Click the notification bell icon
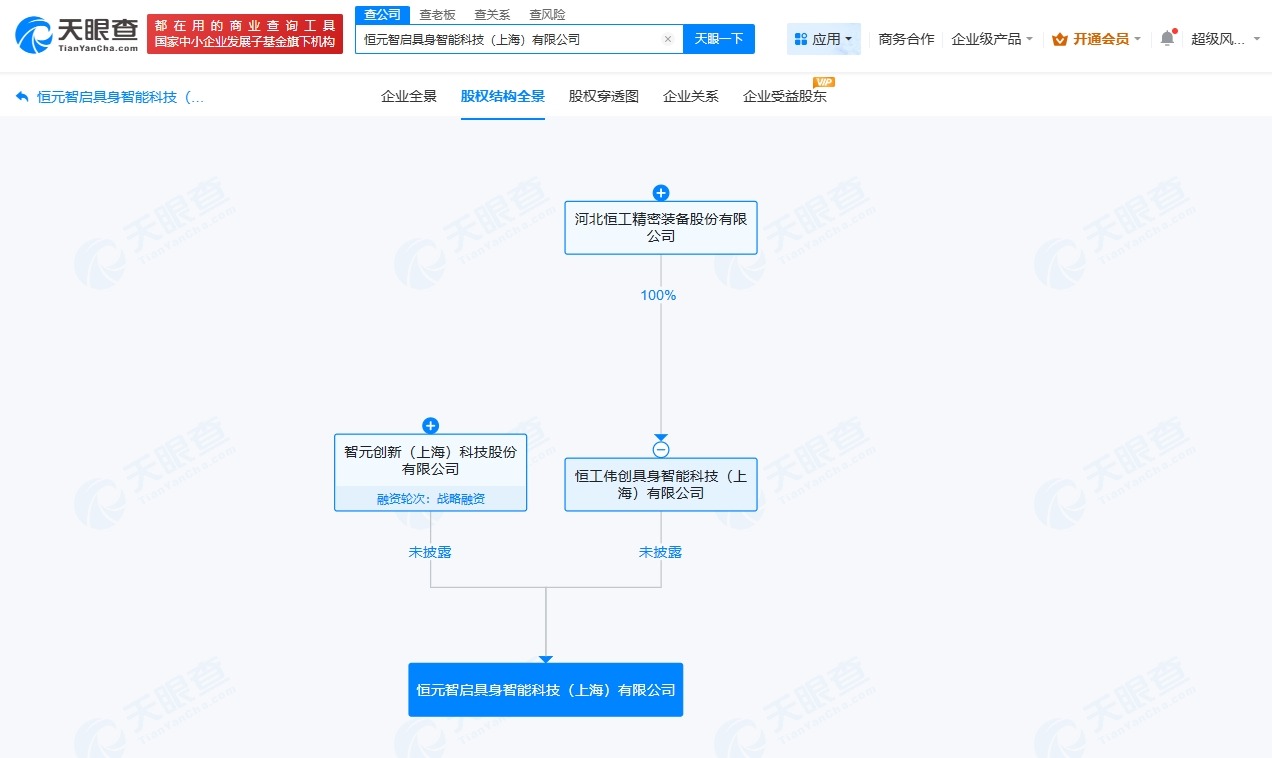This screenshot has width=1272, height=758. [1165, 37]
